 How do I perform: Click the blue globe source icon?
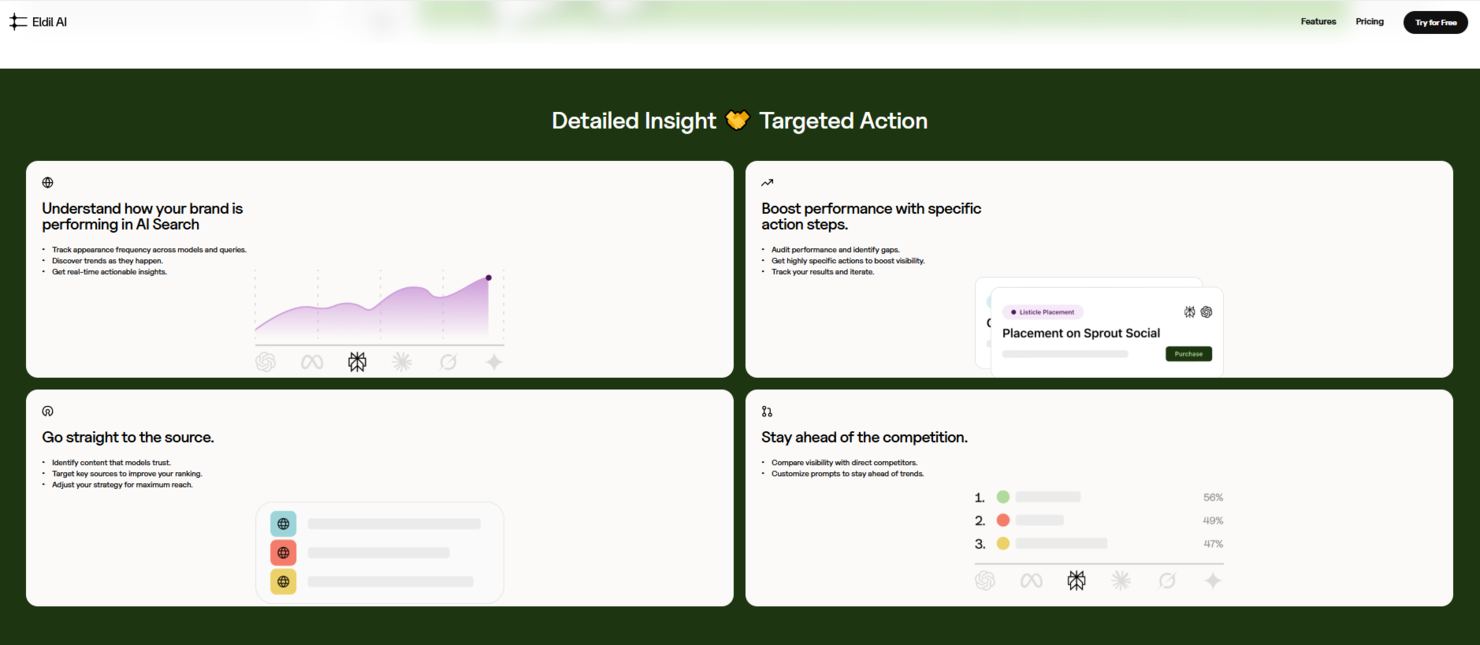coord(283,523)
